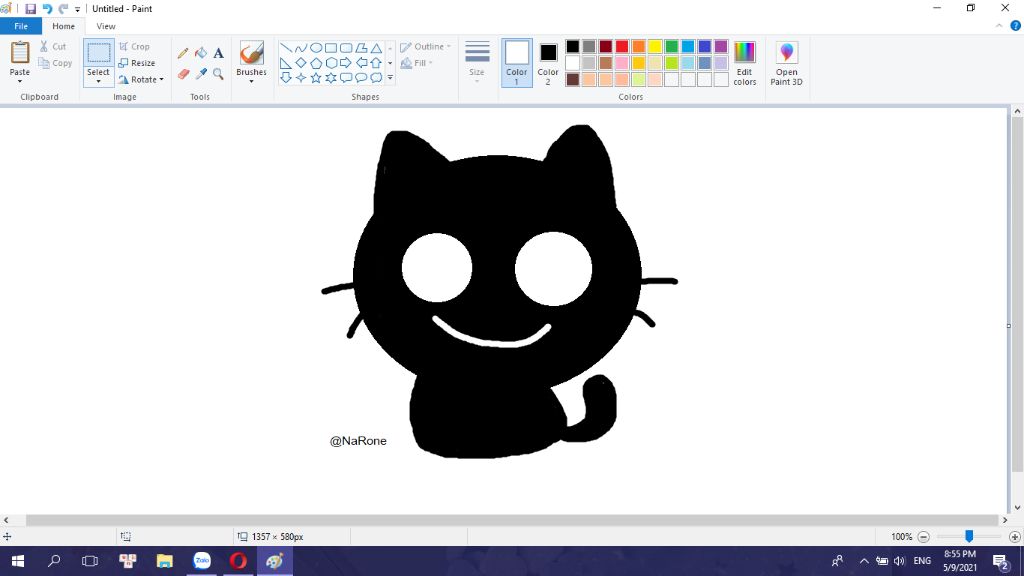This screenshot has height=576, width=1024.
Task: Choose the Hexagon shape
Action: (x=331, y=63)
